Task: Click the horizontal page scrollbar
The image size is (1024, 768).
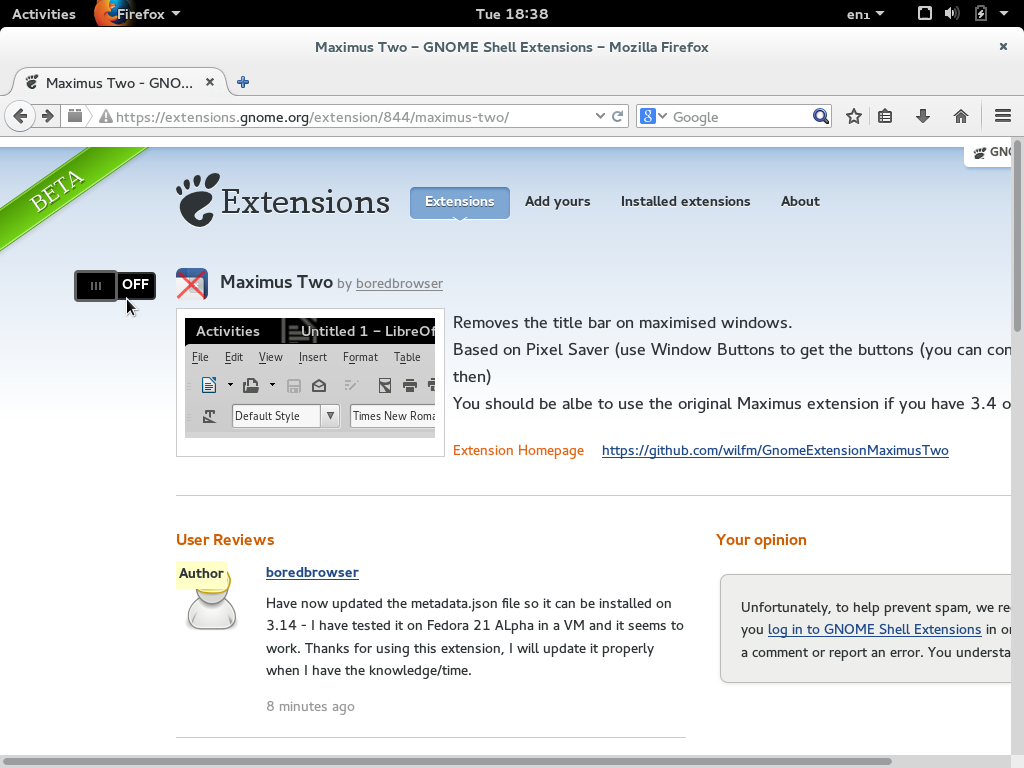Action: point(447,761)
